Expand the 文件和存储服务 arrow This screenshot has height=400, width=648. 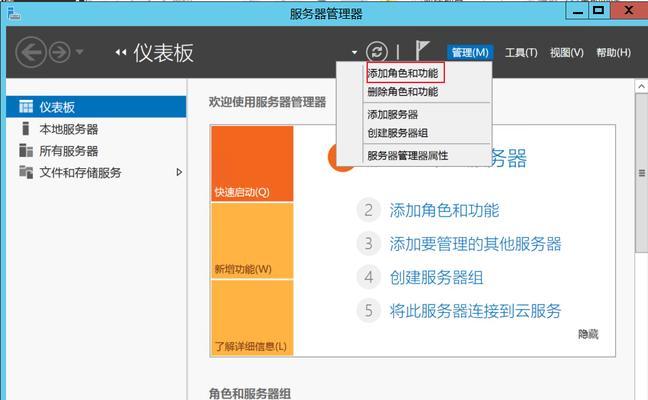tap(179, 172)
